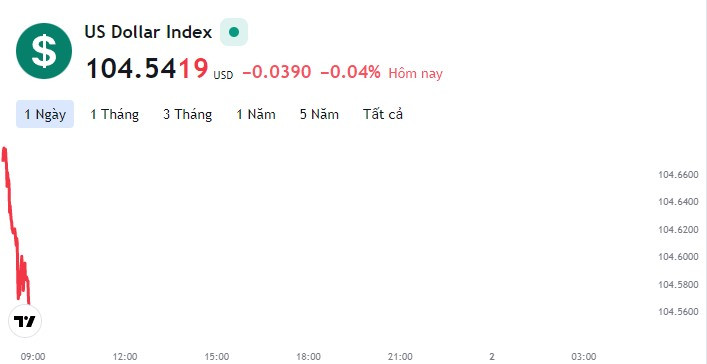
Task: Click the 18:00 time axis marker
Action: coord(309,357)
